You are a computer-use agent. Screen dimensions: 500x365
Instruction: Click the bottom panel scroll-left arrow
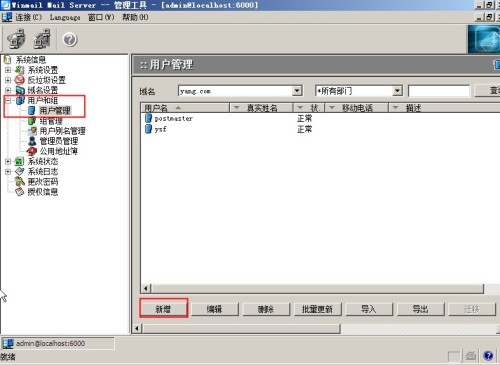(137, 328)
